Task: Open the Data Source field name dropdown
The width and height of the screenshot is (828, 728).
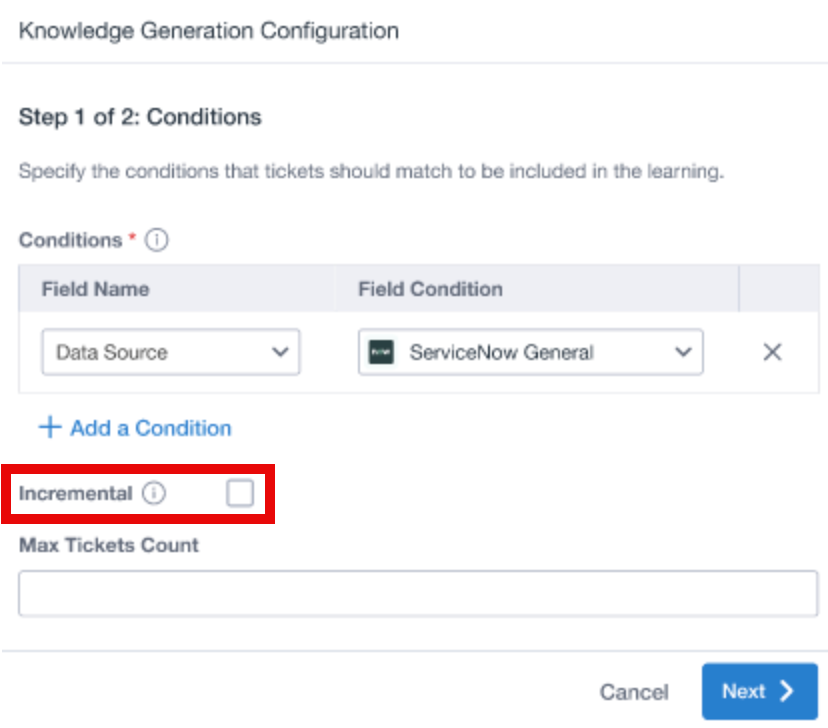Action: click(171, 352)
